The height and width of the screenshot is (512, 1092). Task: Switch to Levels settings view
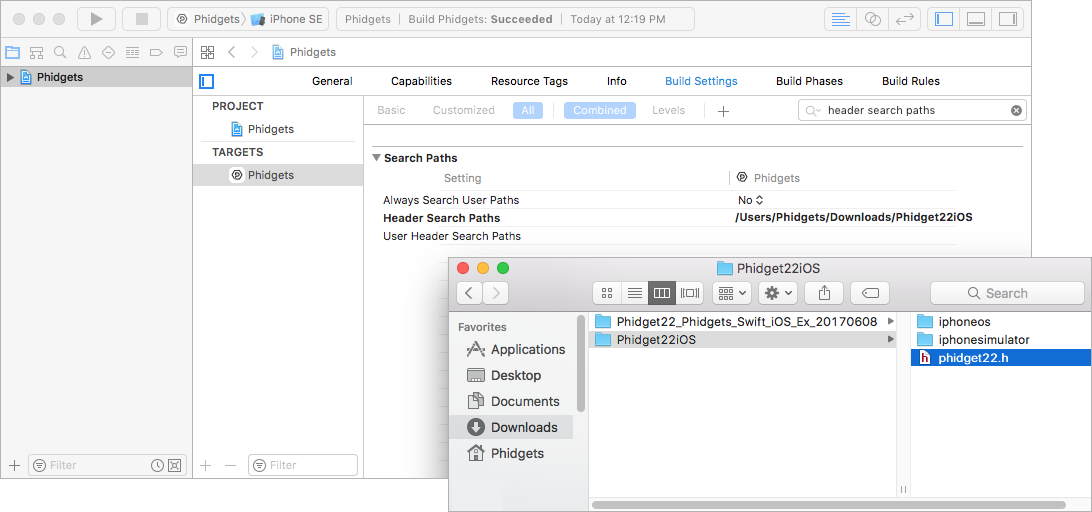(669, 110)
